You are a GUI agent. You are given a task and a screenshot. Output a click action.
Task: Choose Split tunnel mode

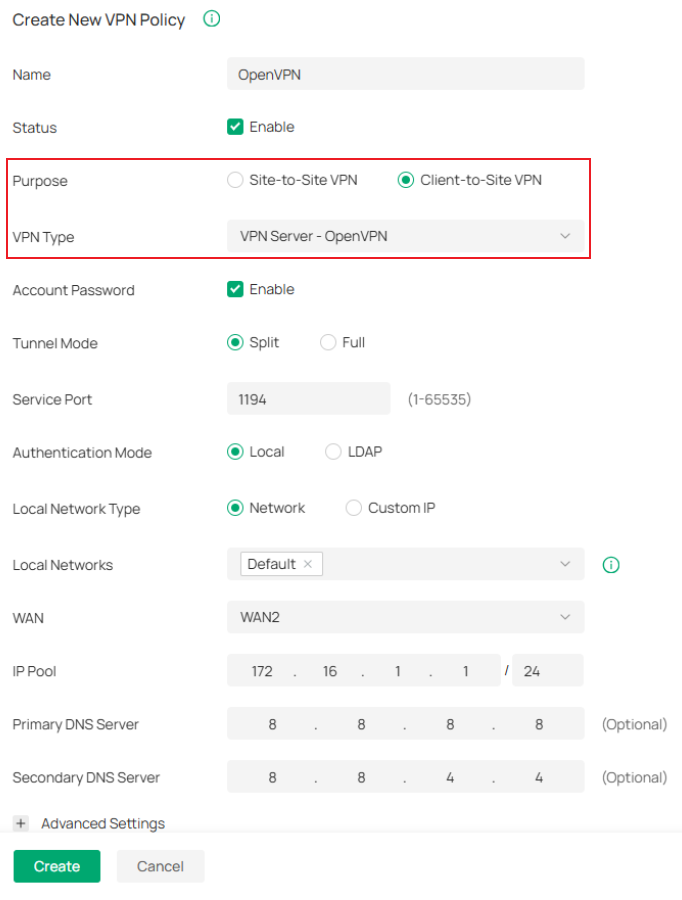235,342
